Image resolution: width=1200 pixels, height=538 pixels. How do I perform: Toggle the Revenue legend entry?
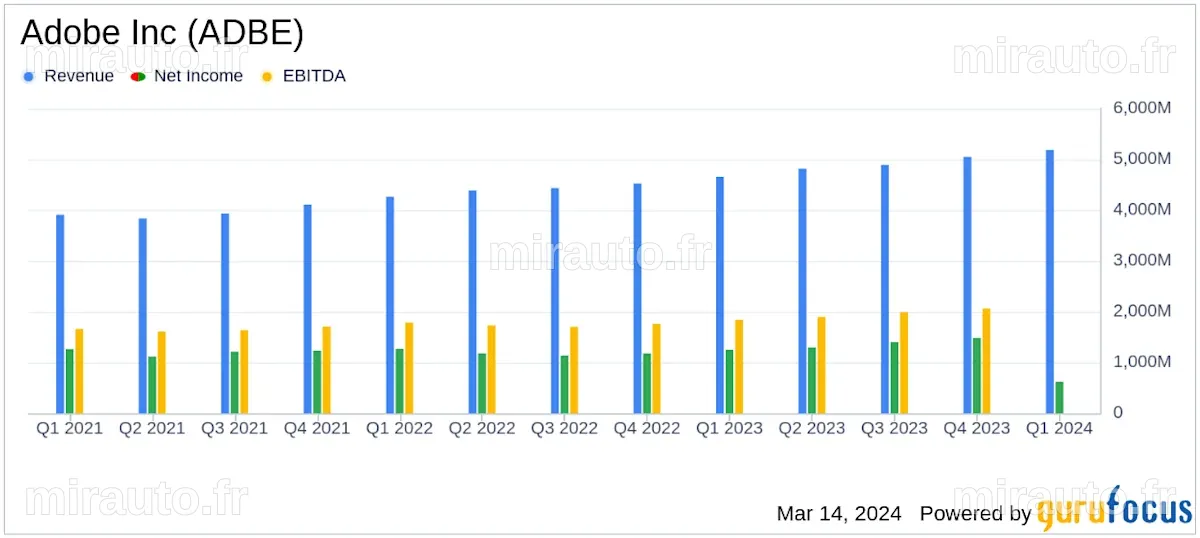click(68, 76)
